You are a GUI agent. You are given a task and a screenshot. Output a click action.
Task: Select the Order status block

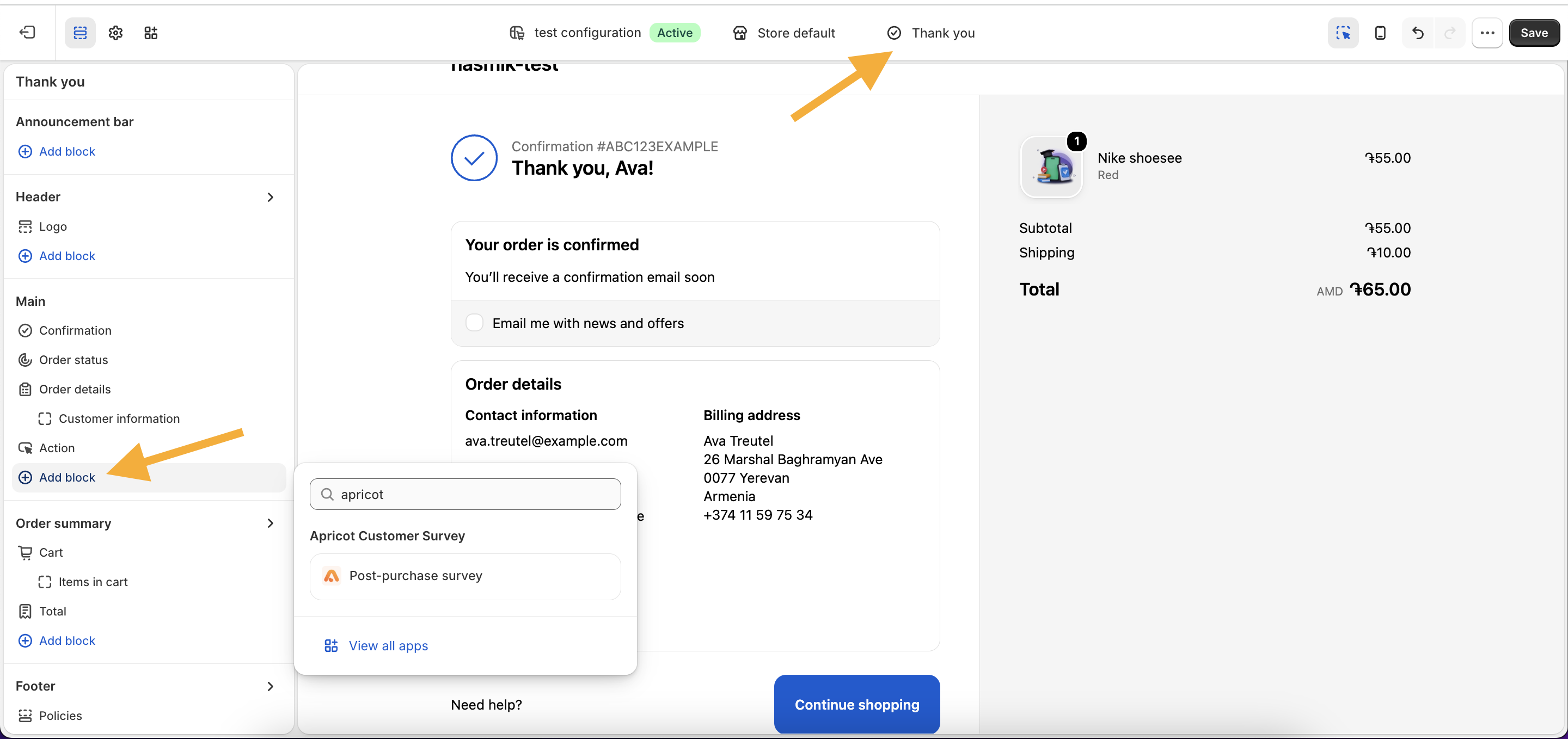pyautogui.click(x=63, y=360)
